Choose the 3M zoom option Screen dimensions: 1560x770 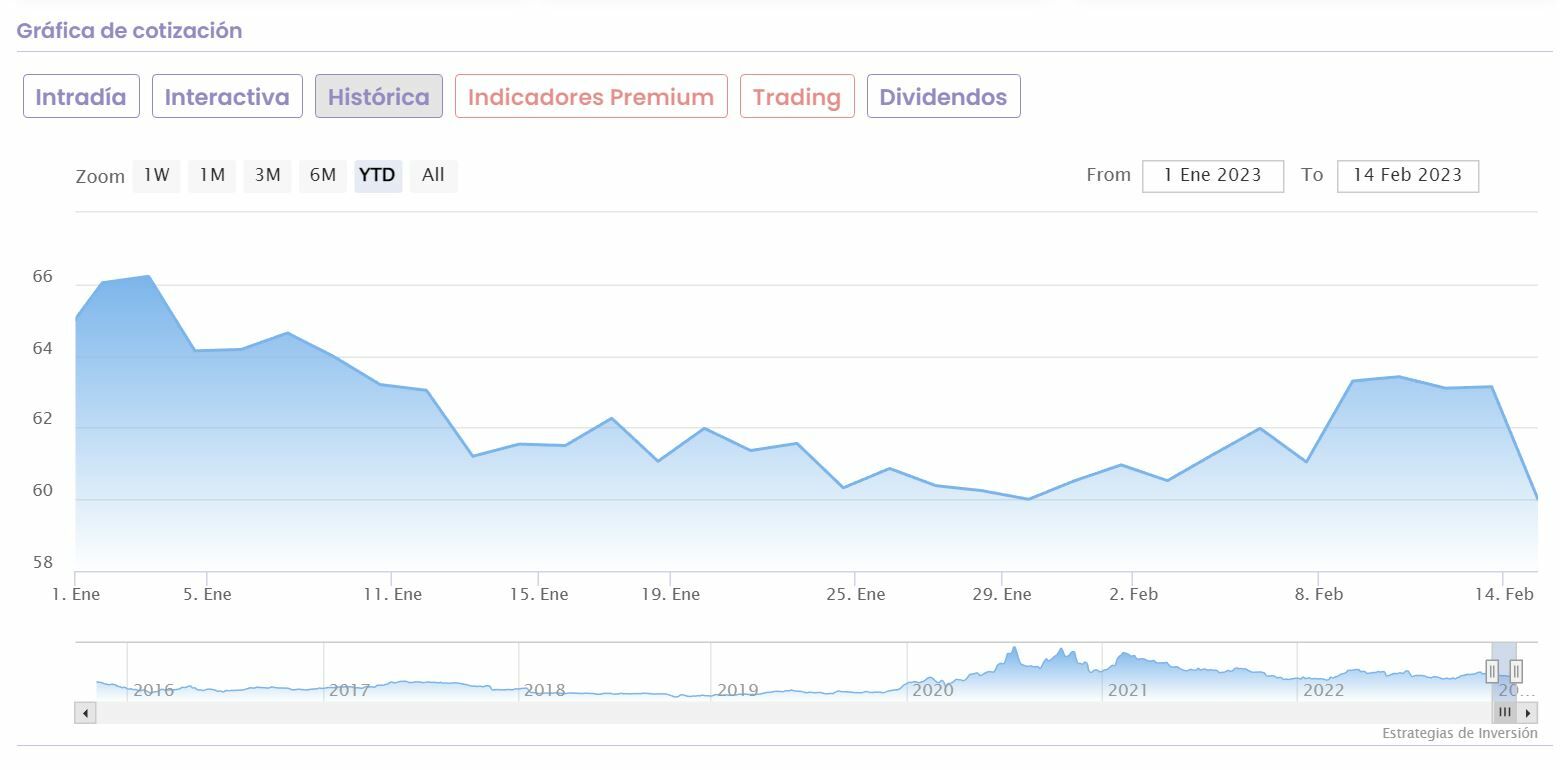coord(267,176)
